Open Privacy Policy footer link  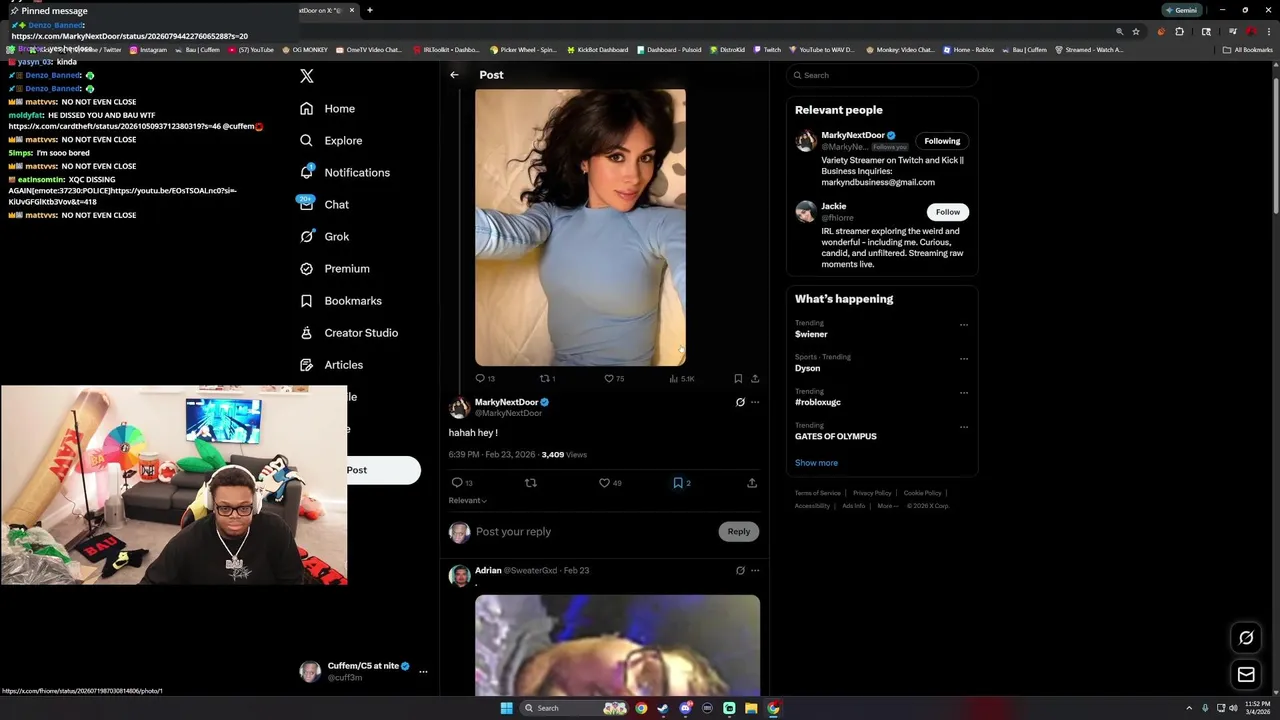(x=872, y=493)
